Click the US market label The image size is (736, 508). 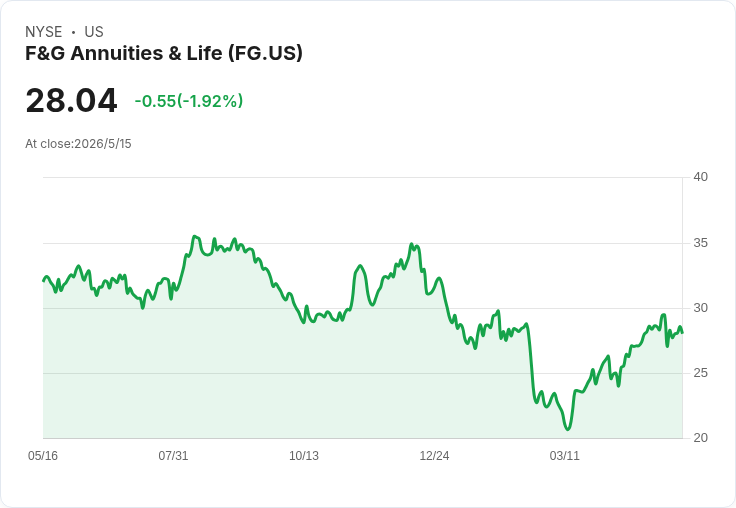94,31
